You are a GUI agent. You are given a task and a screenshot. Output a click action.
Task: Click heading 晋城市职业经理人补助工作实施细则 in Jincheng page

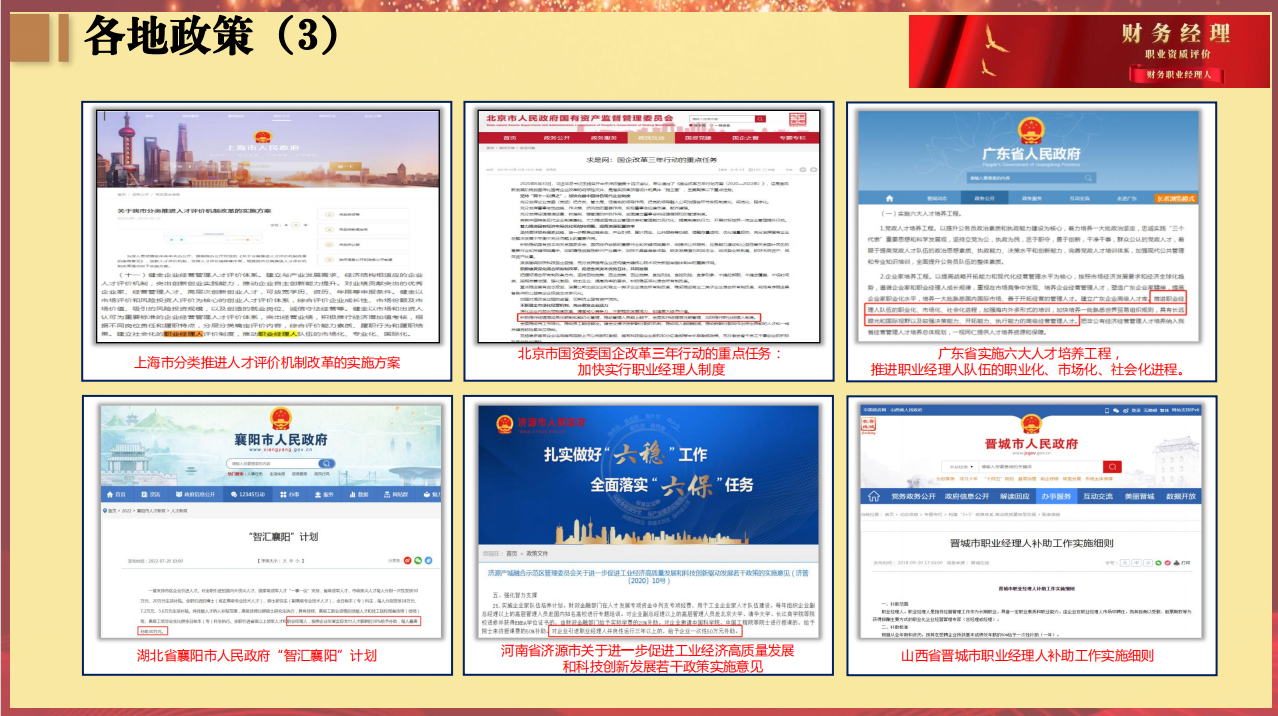1032,543
